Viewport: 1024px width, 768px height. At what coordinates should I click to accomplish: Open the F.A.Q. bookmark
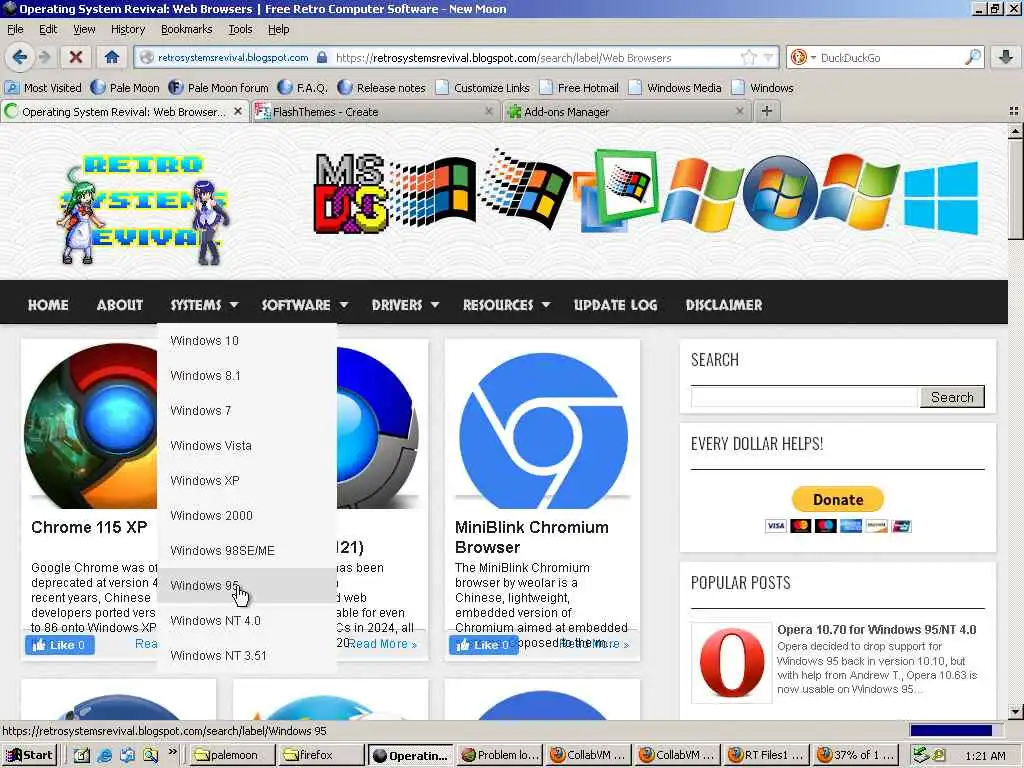pos(303,88)
